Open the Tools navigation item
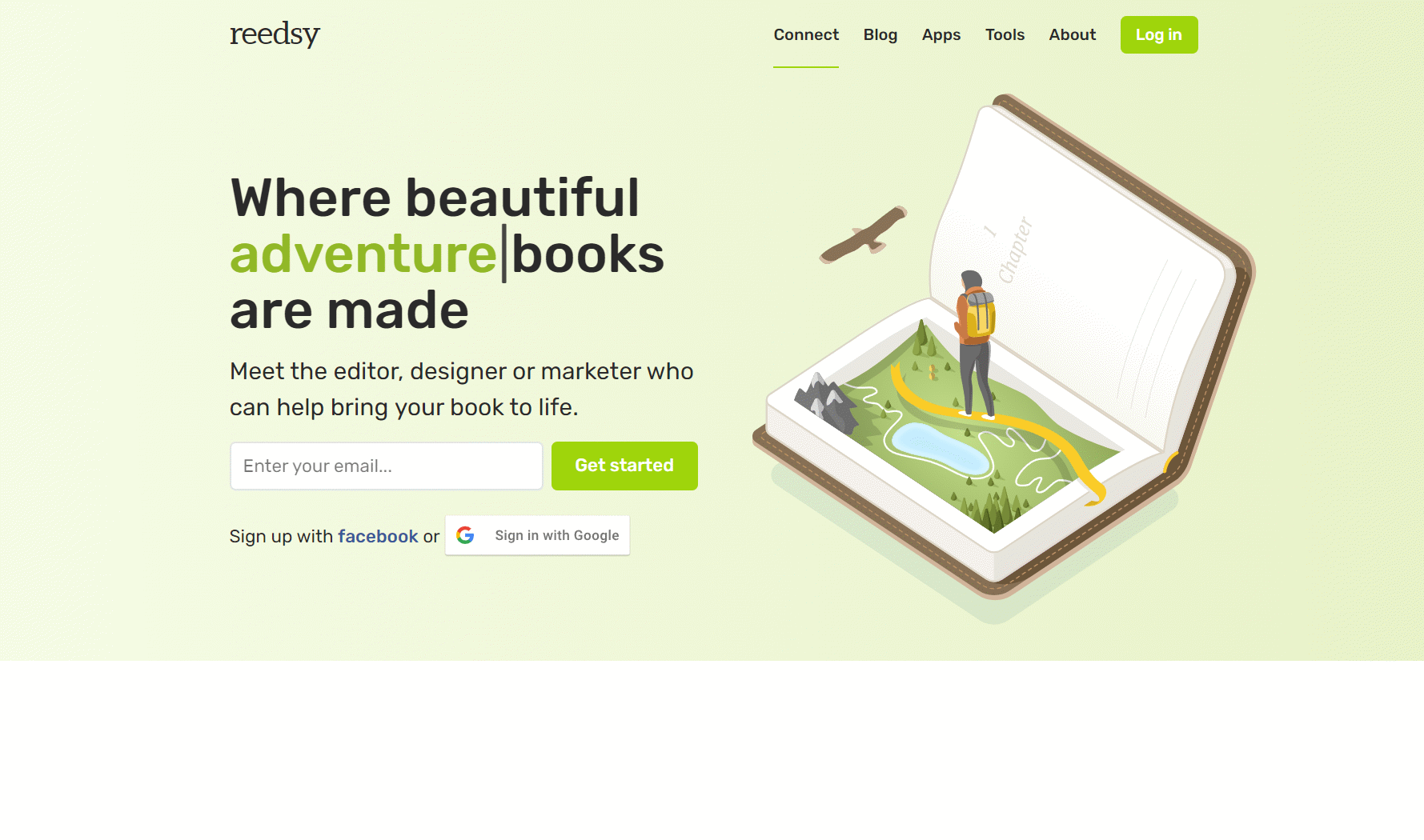The height and width of the screenshot is (840, 1424). [x=1005, y=34]
